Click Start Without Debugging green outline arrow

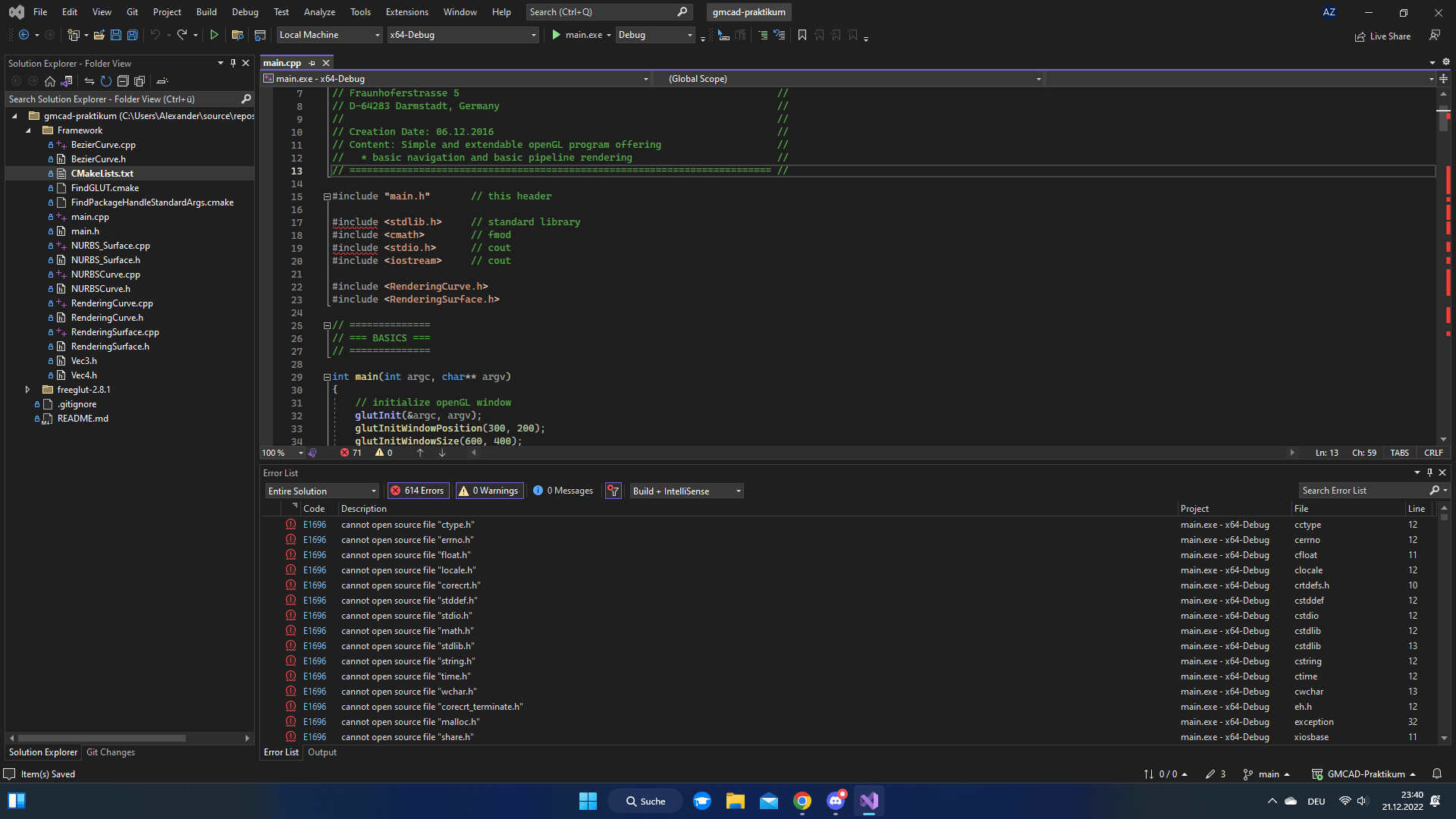click(x=214, y=35)
